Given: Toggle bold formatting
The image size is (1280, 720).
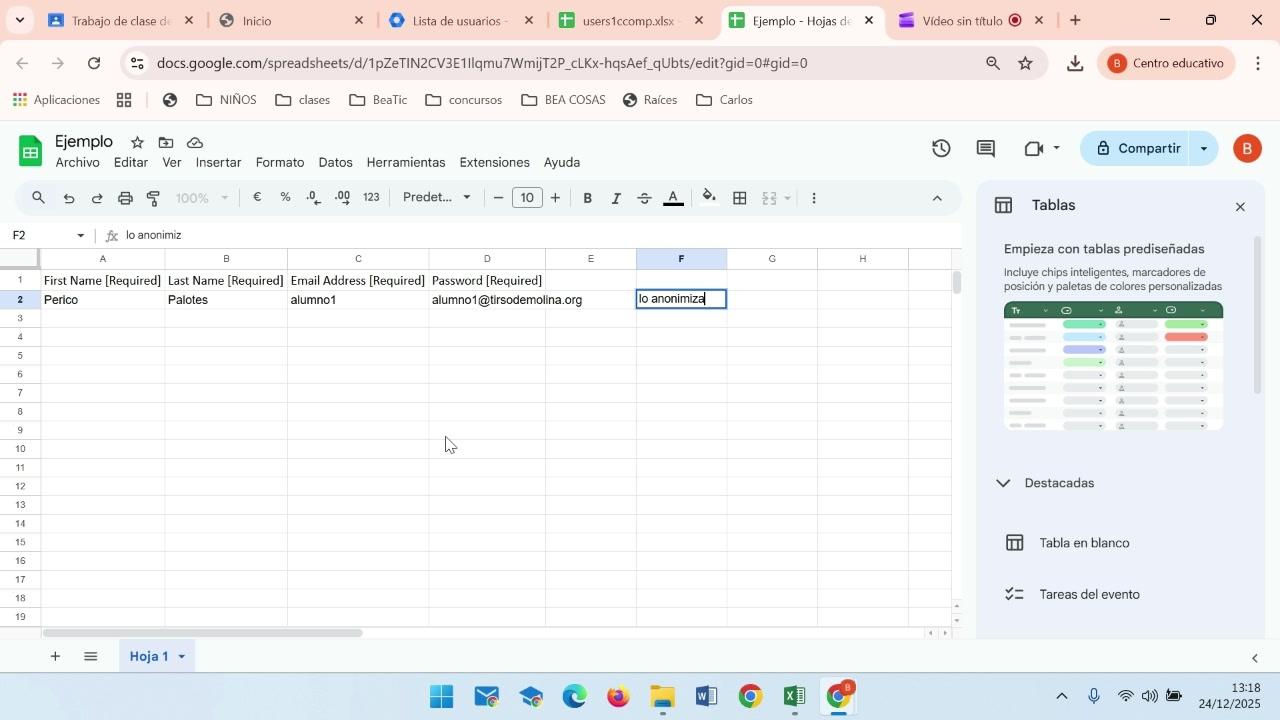Looking at the screenshot, I should click(588, 198).
